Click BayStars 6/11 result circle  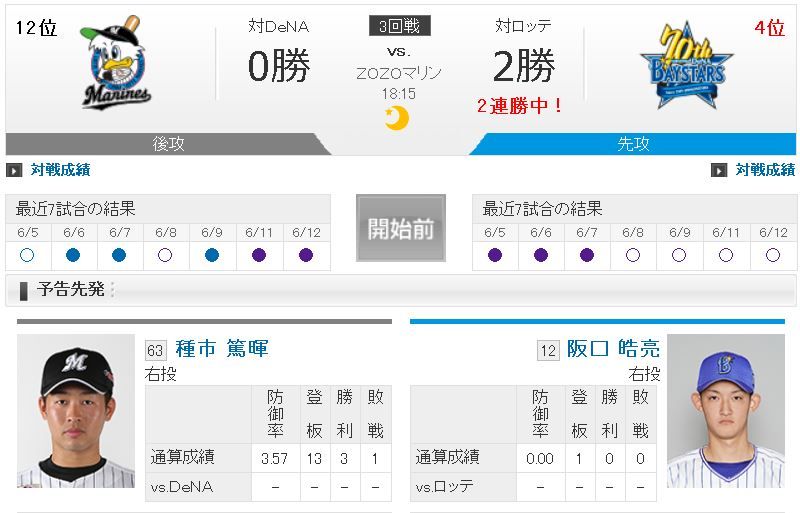click(726, 255)
